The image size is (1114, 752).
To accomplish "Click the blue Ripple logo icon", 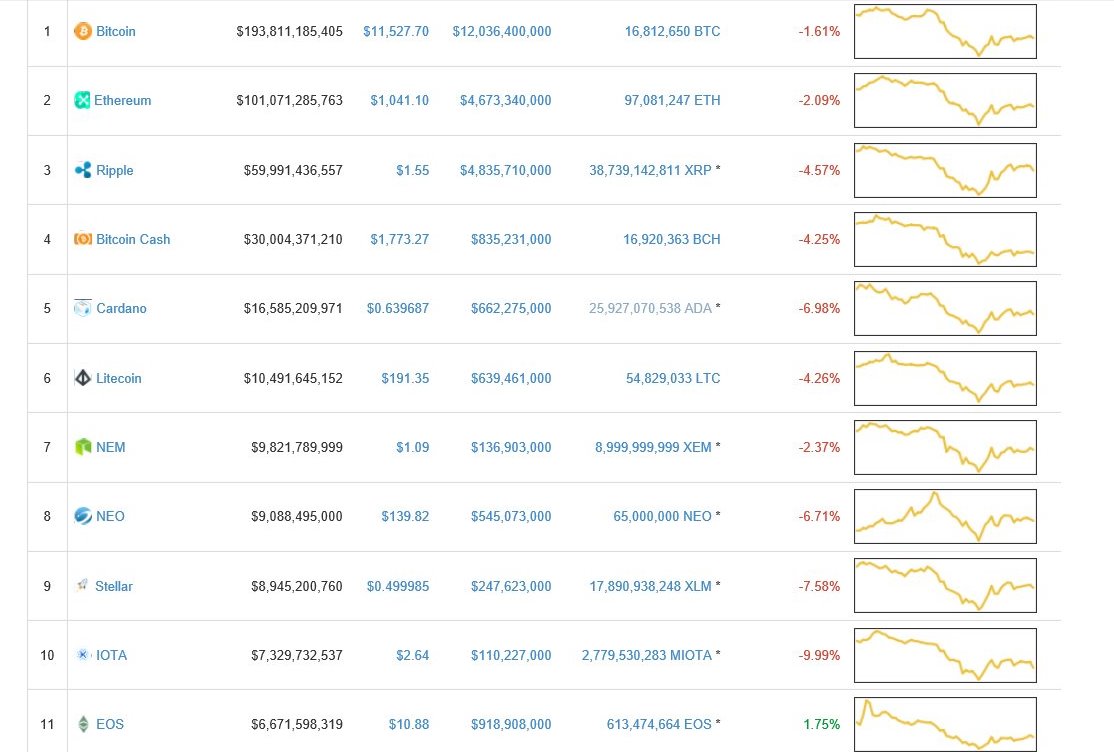I will click(83, 170).
